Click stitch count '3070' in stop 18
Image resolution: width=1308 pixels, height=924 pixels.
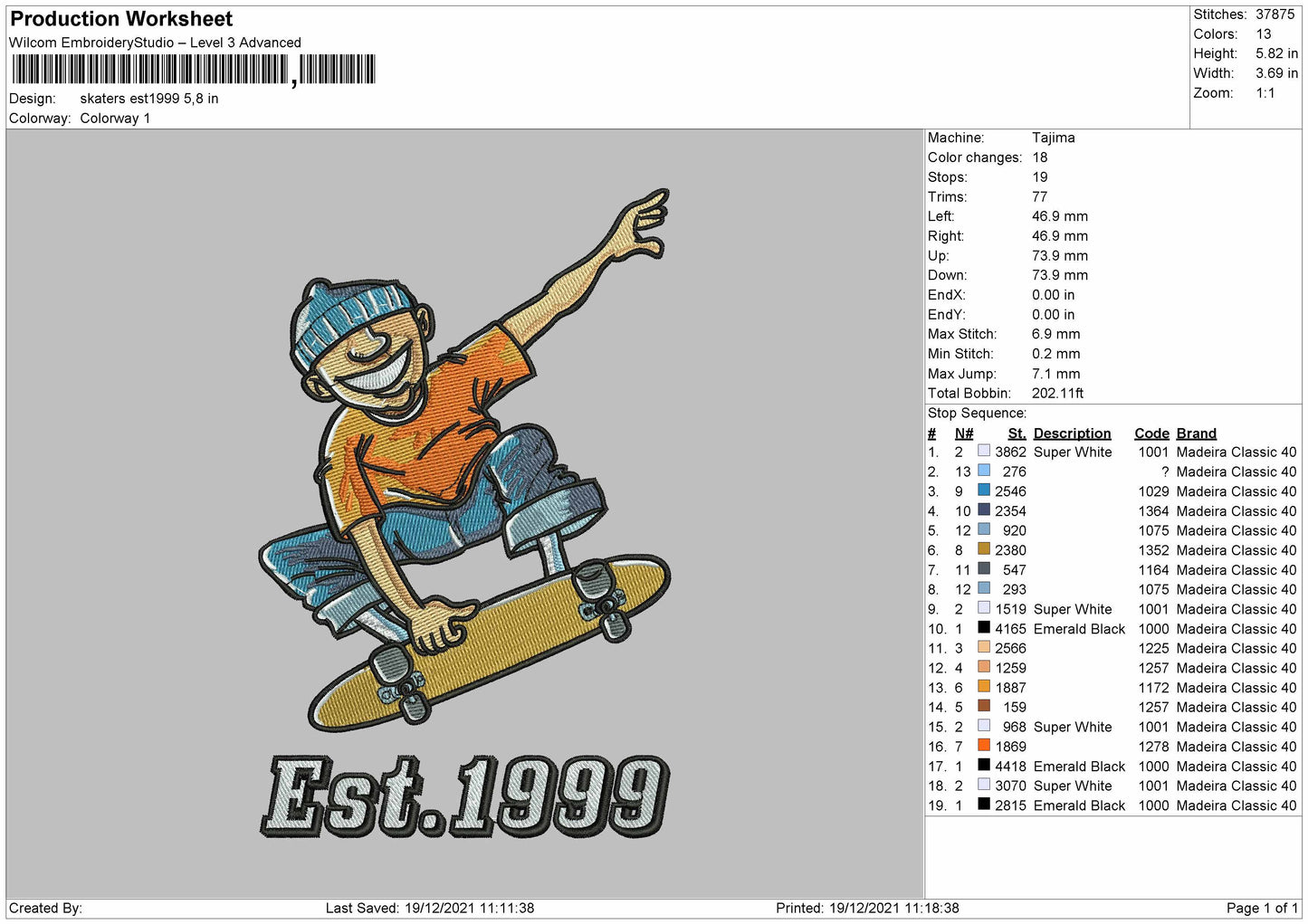coord(1010,786)
